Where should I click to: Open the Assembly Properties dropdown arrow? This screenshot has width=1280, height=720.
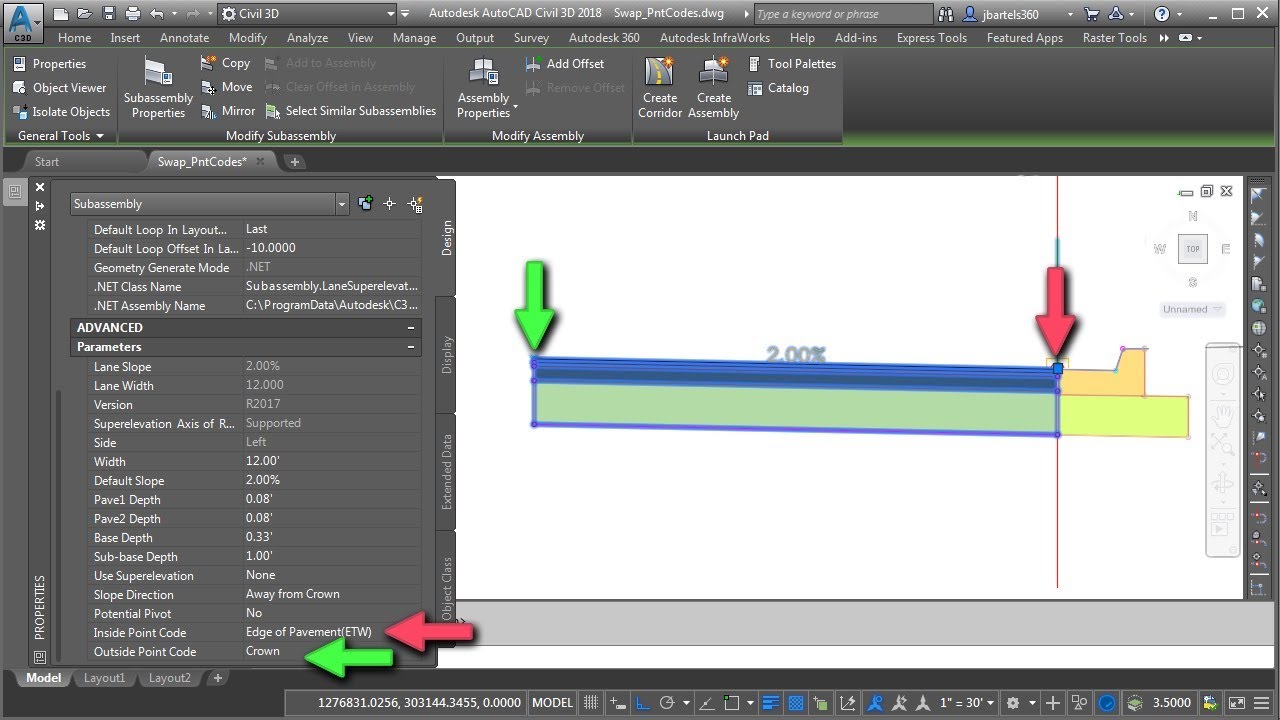tap(515, 107)
